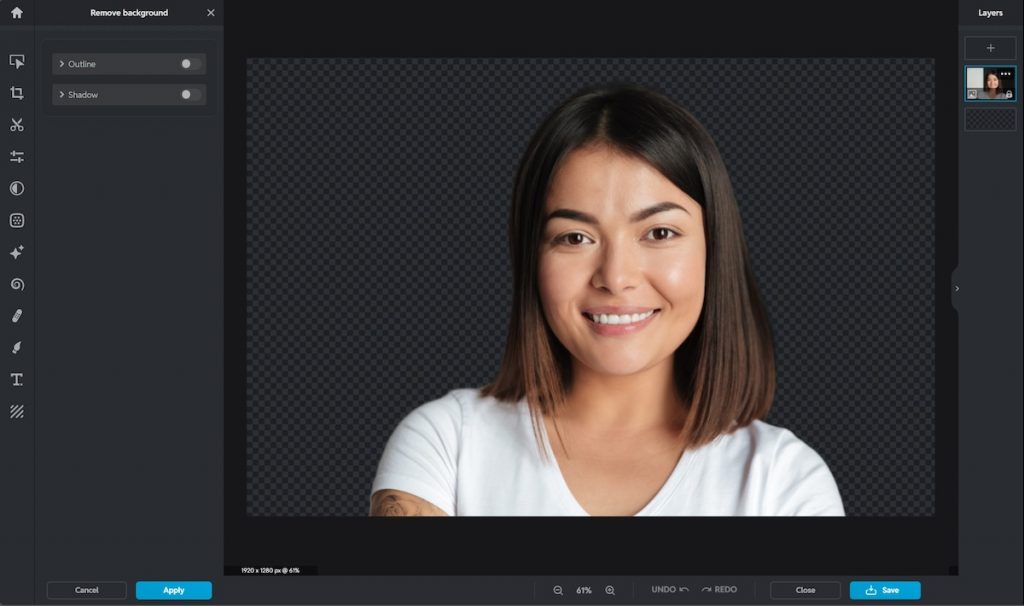Enable the Outline toggle
This screenshot has height=606, width=1024.
[x=191, y=64]
